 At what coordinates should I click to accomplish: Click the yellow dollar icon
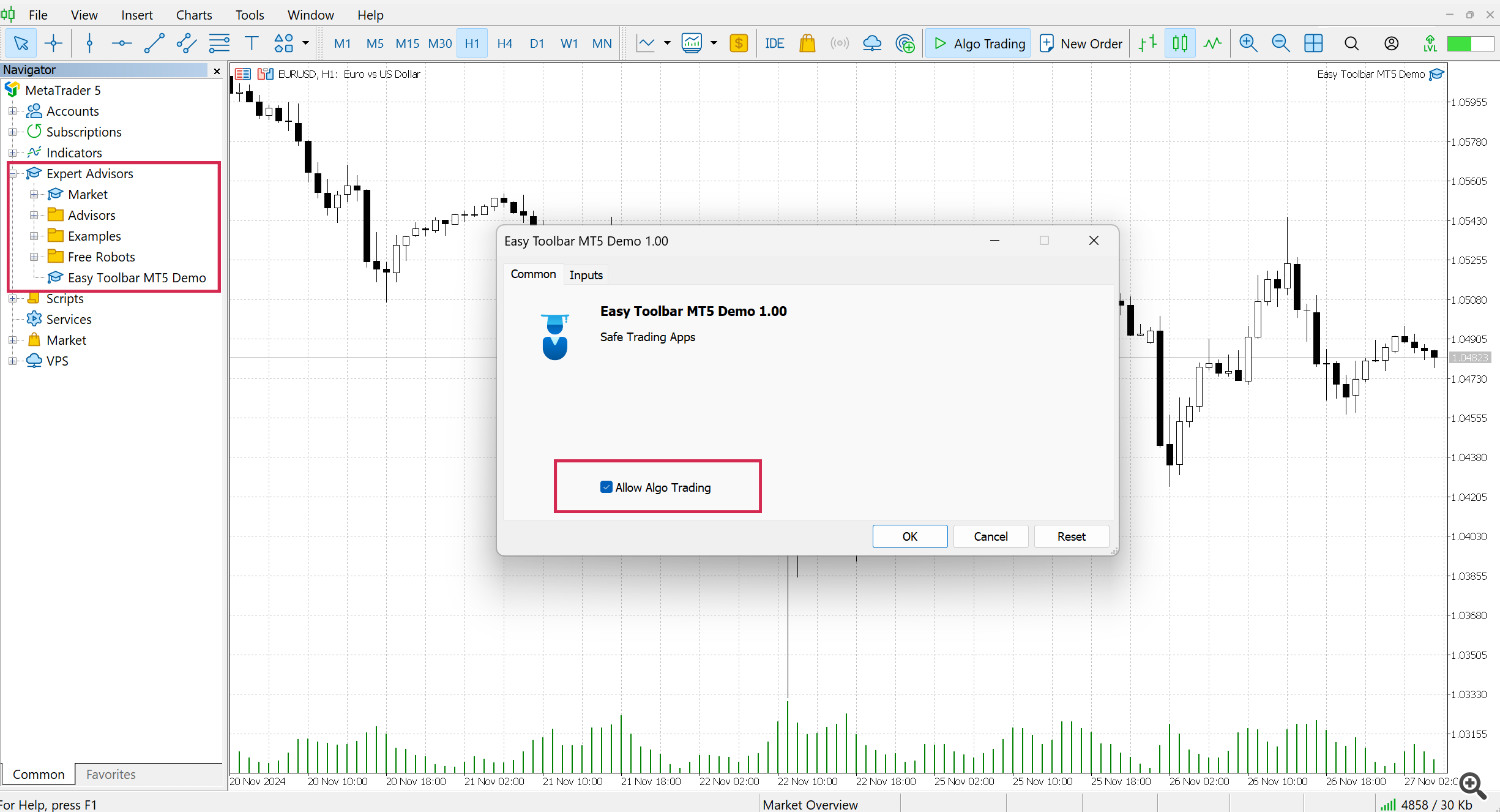coord(739,43)
